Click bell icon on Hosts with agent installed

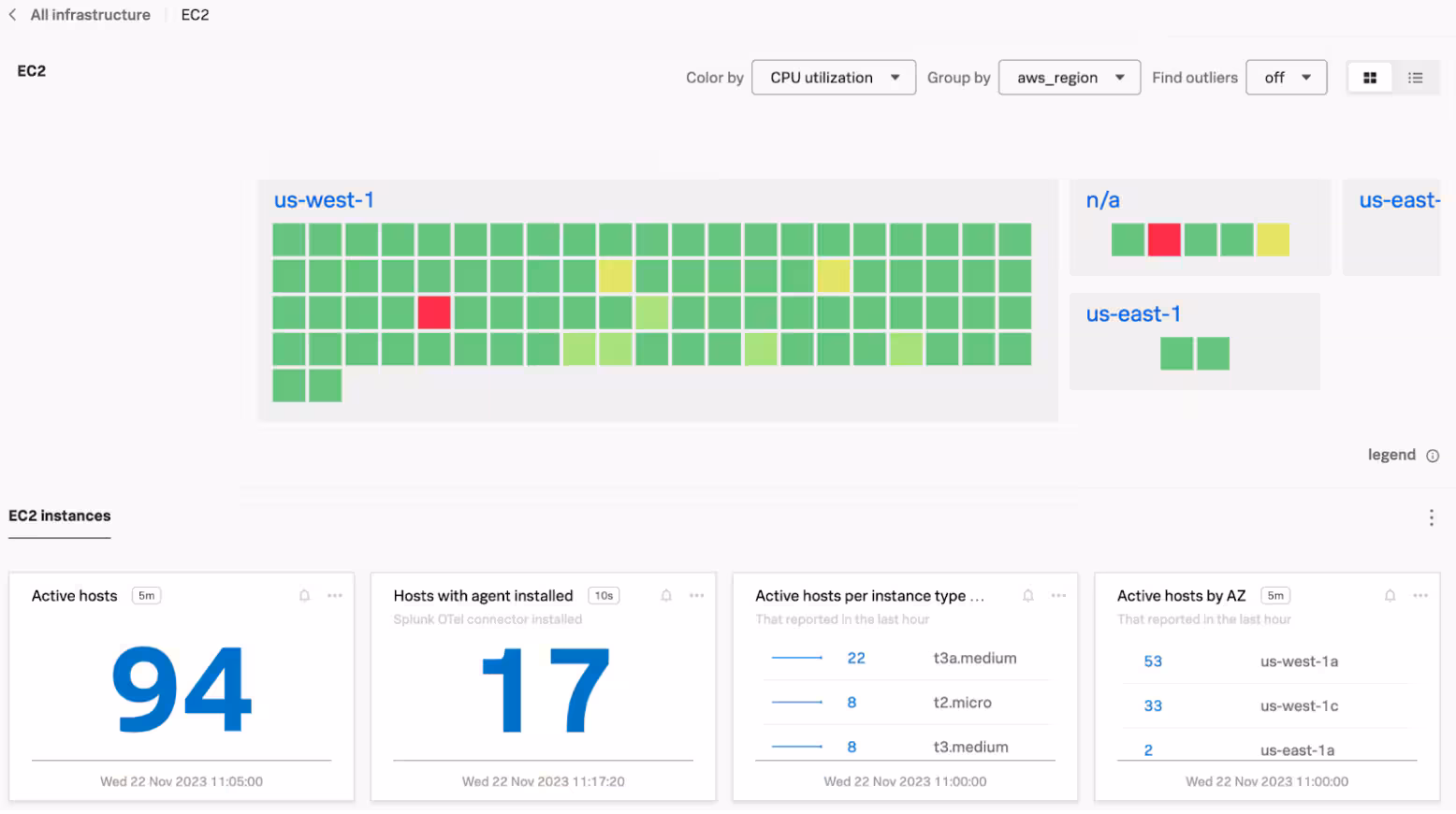[x=666, y=596]
